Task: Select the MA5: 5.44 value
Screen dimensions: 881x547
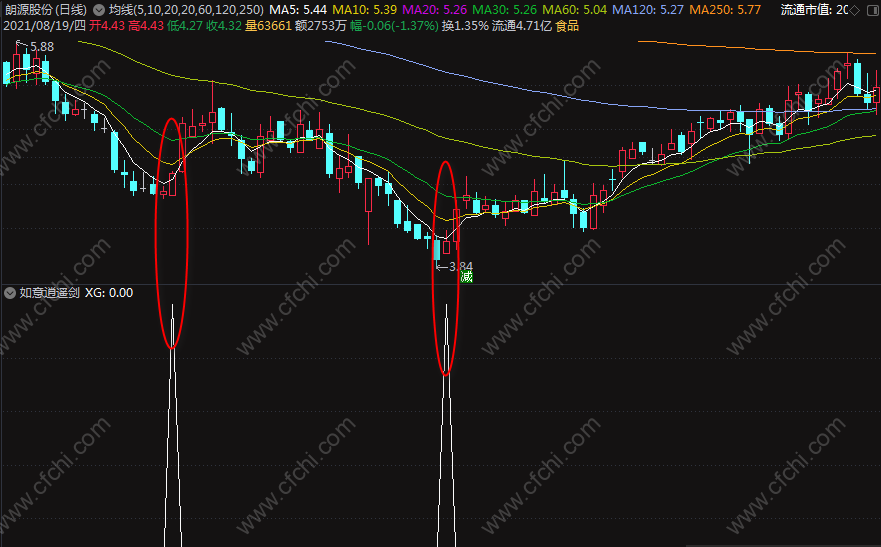Action: [x=298, y=10]
